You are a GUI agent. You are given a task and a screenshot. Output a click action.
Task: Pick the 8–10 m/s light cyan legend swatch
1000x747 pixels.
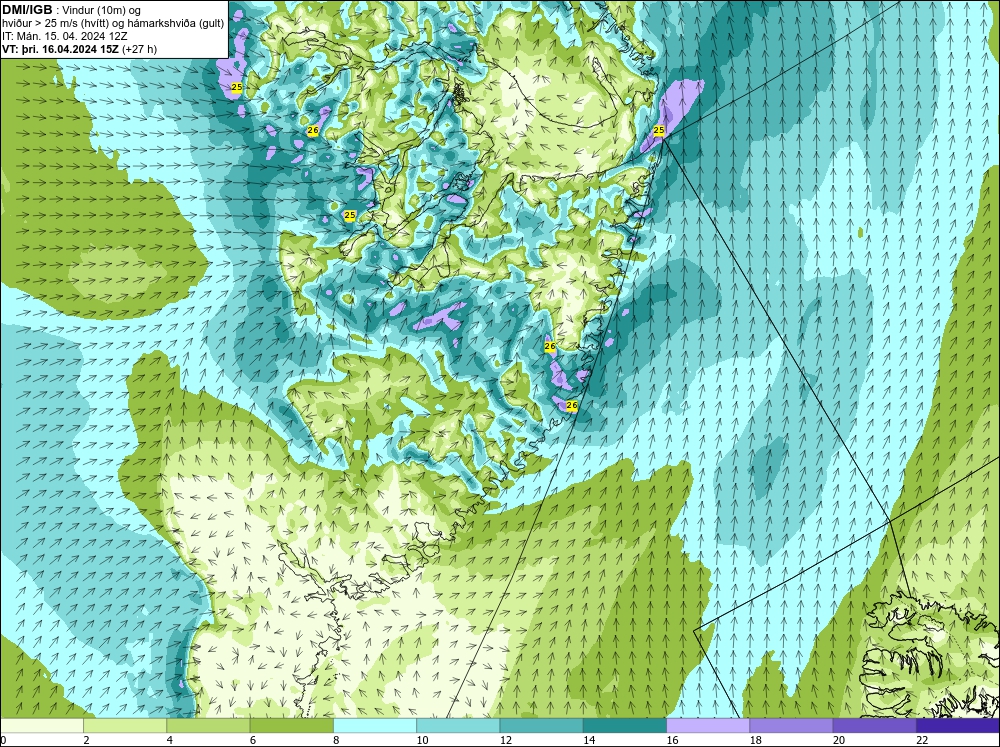375,725
